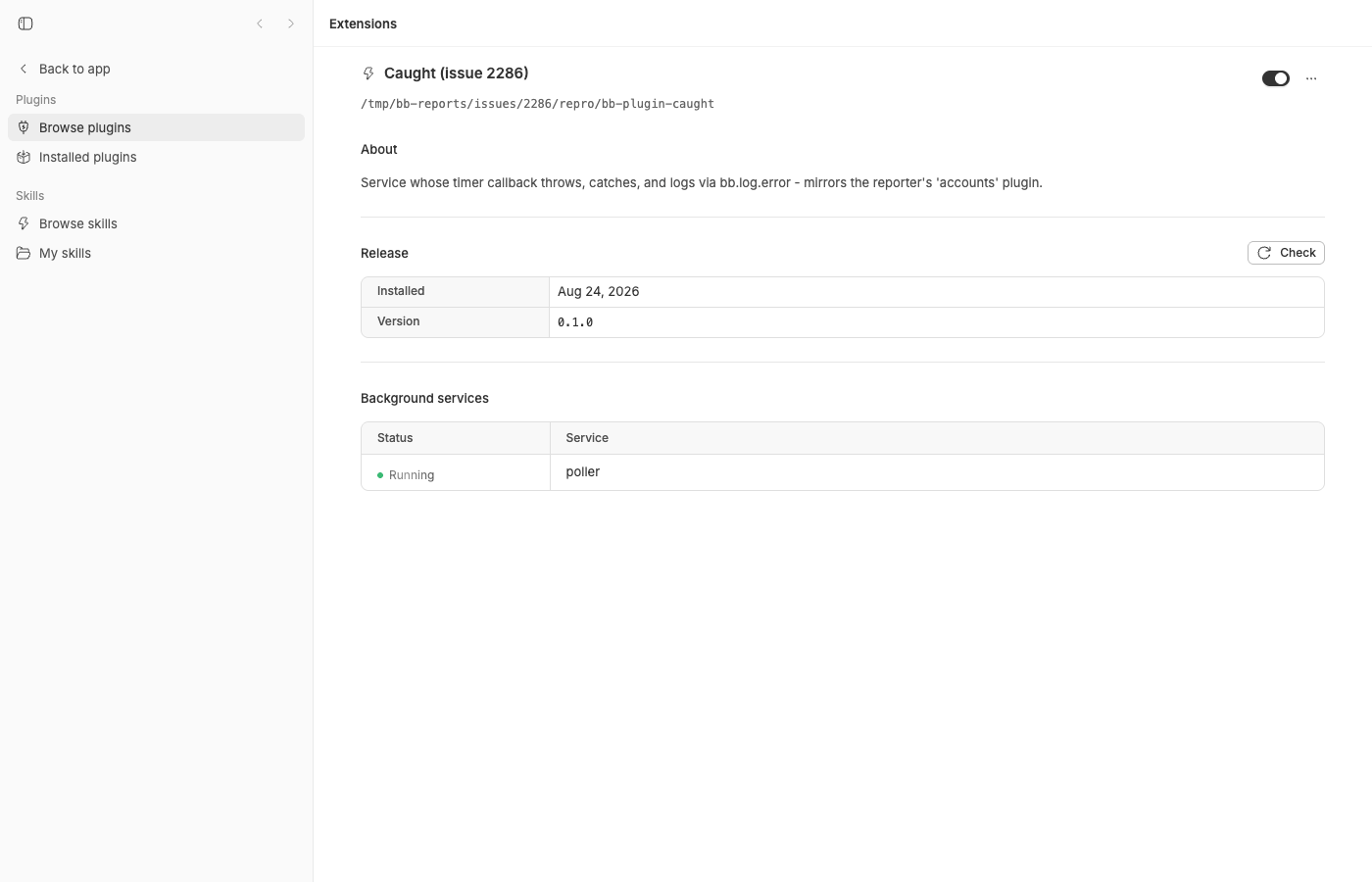1372x882 pixels.
Task: Click the plugin path /tmp/bb-reports text
Action: click(x=537, y=104)
